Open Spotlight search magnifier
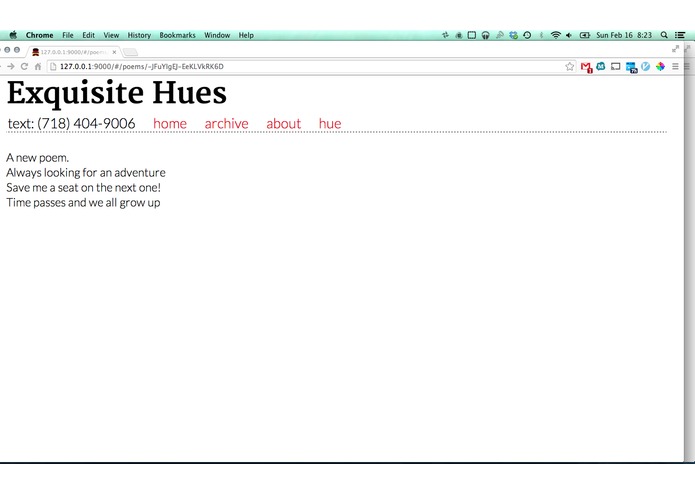The image size is (695, 494). click(664, 35)
